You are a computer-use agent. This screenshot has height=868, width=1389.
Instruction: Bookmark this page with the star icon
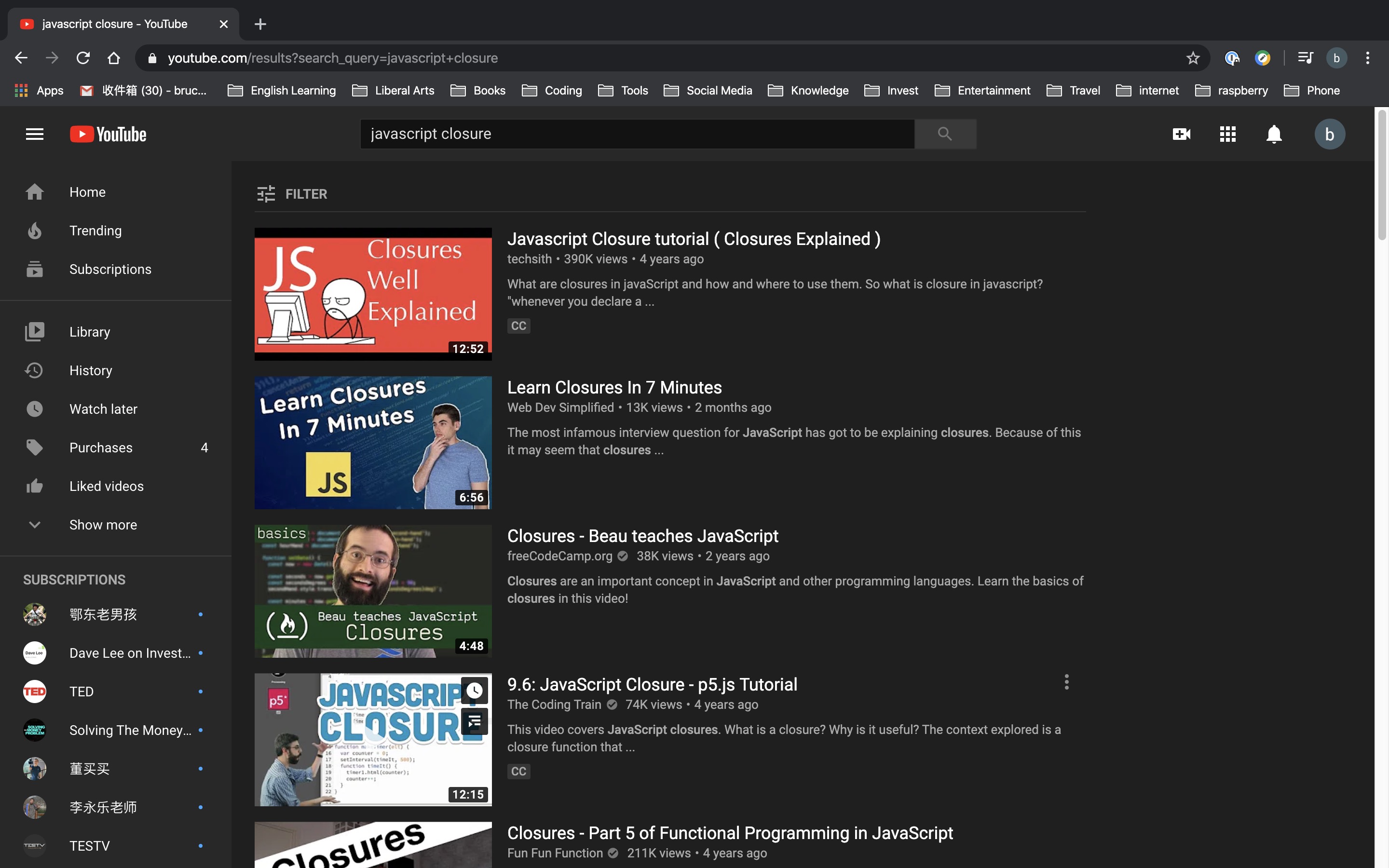coord(1193,58)
